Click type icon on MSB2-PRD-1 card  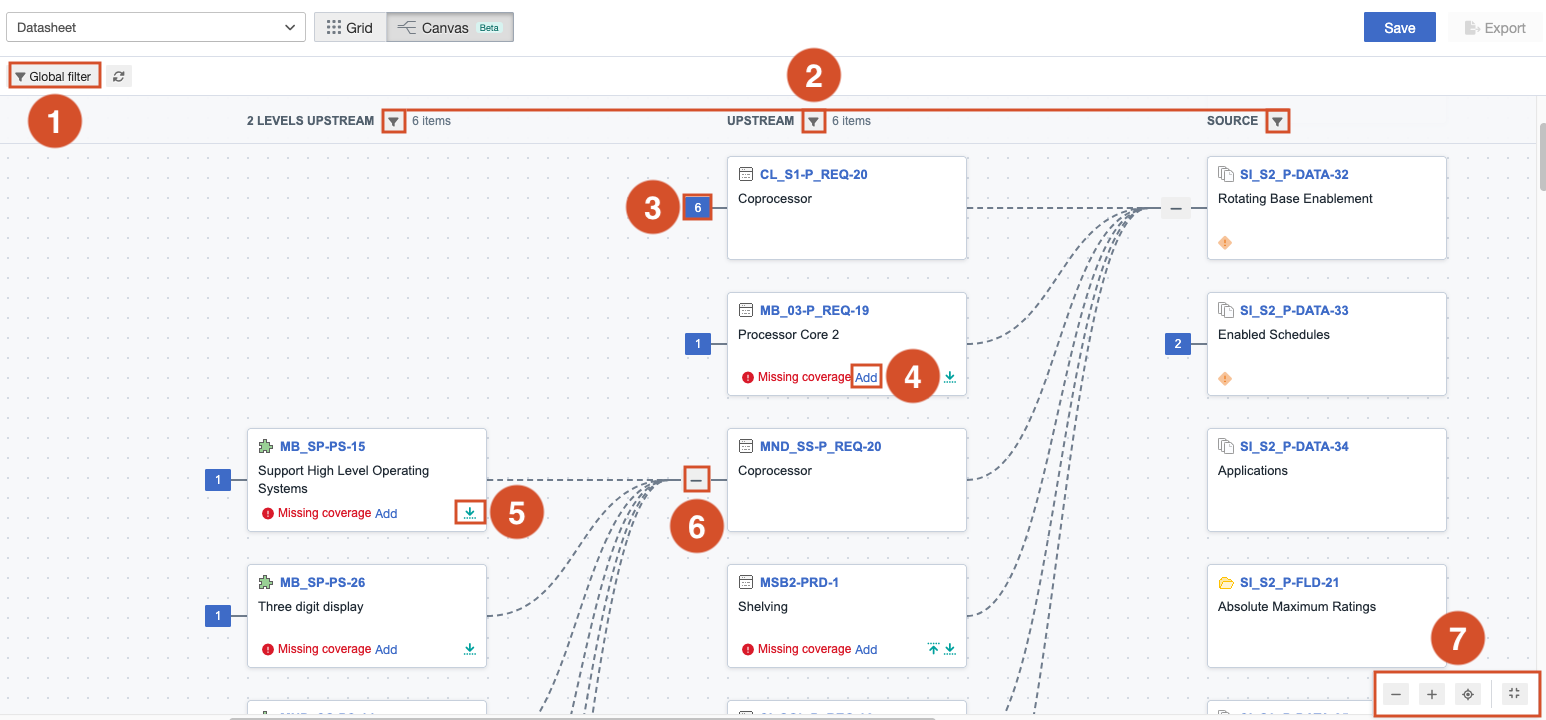click(746, 582)
